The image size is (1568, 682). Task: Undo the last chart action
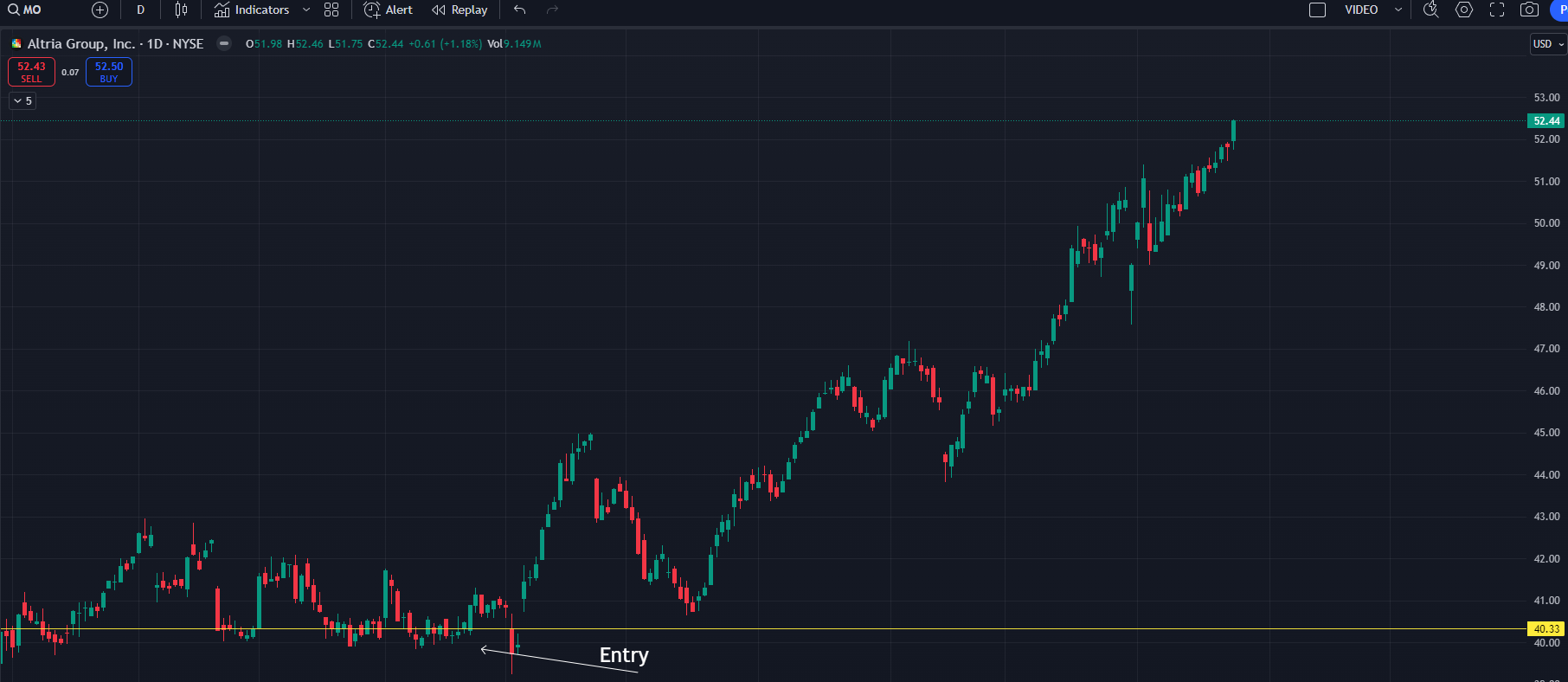click(x=519, y=10)
